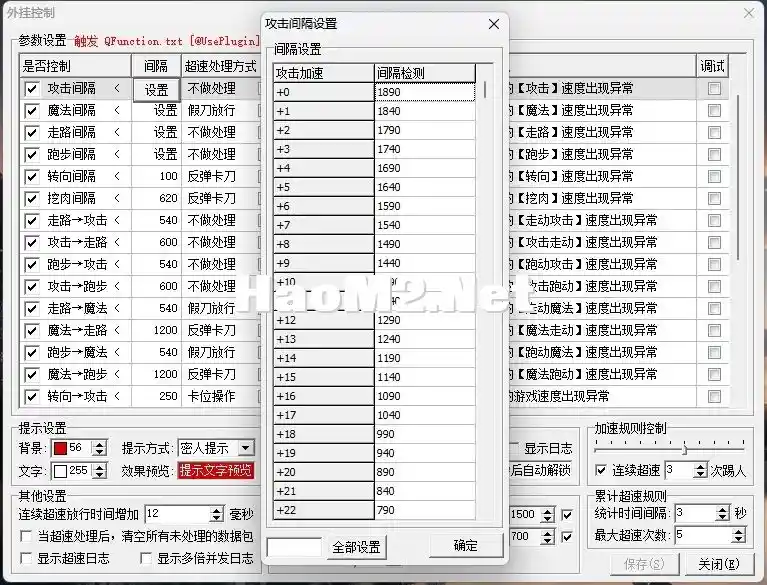Screen dimensions: 767x585
Task: Adjust the 加速规则控制 slider thumb
Action: pos(685,449)
